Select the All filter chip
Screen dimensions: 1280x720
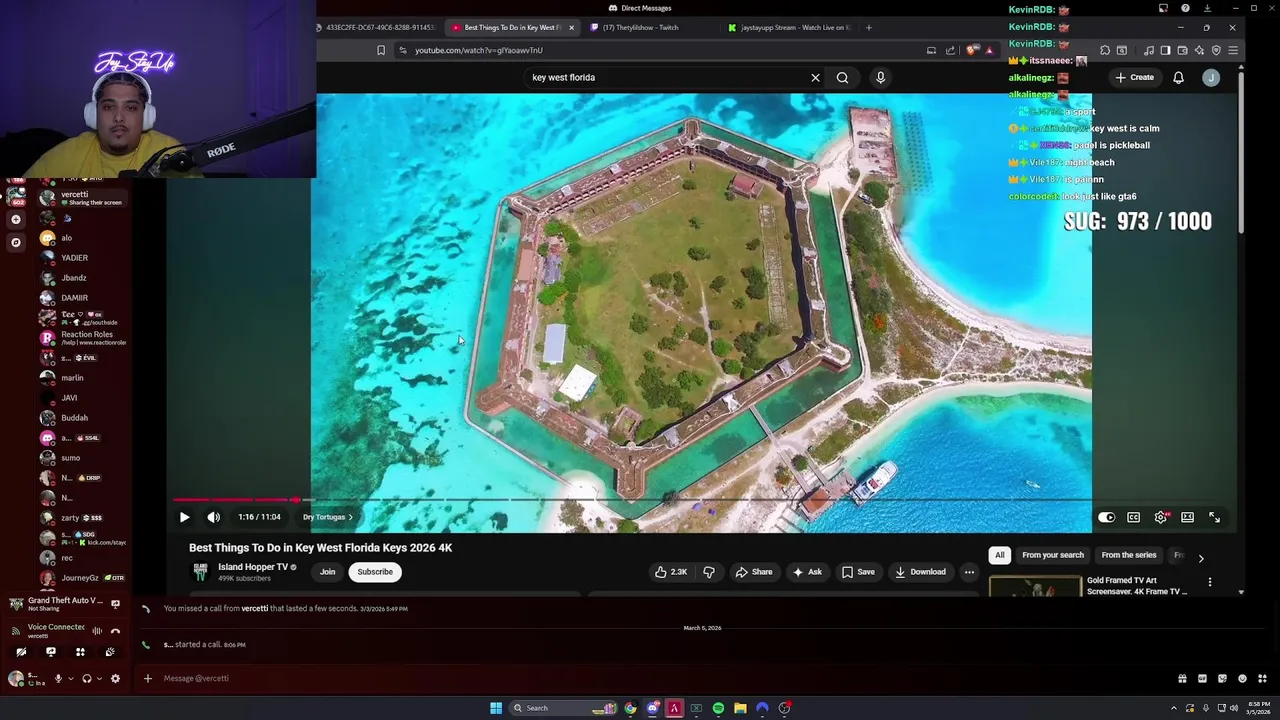[x=999, y=555]
